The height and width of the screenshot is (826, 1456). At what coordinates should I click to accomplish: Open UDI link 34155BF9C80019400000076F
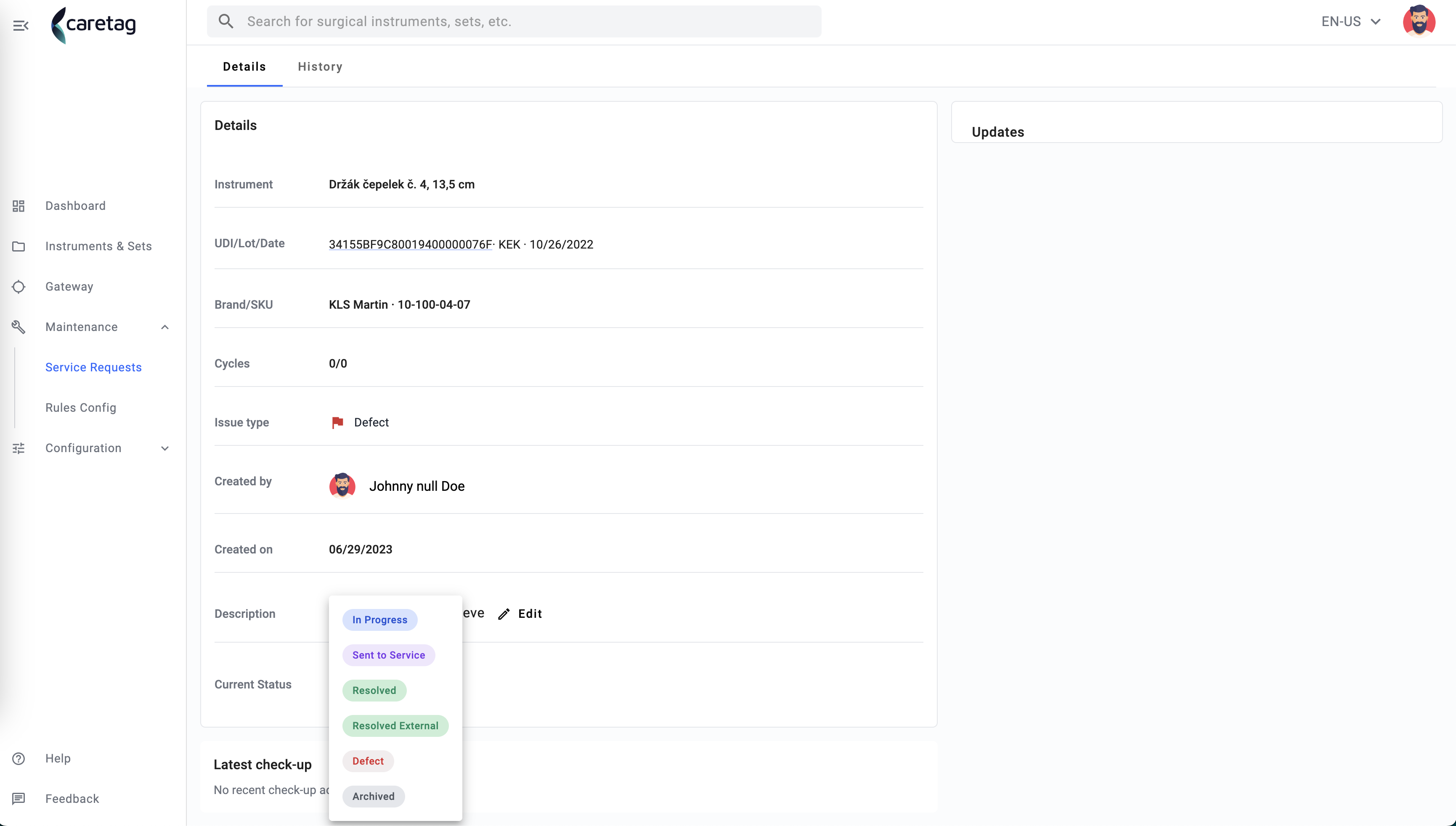point(410,244)
